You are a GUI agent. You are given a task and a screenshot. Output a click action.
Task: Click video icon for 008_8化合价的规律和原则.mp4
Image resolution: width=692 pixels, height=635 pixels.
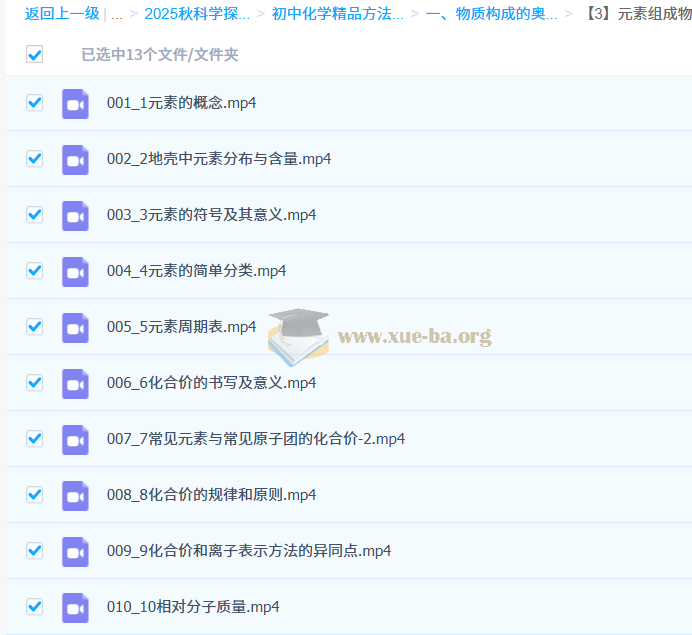75,495
